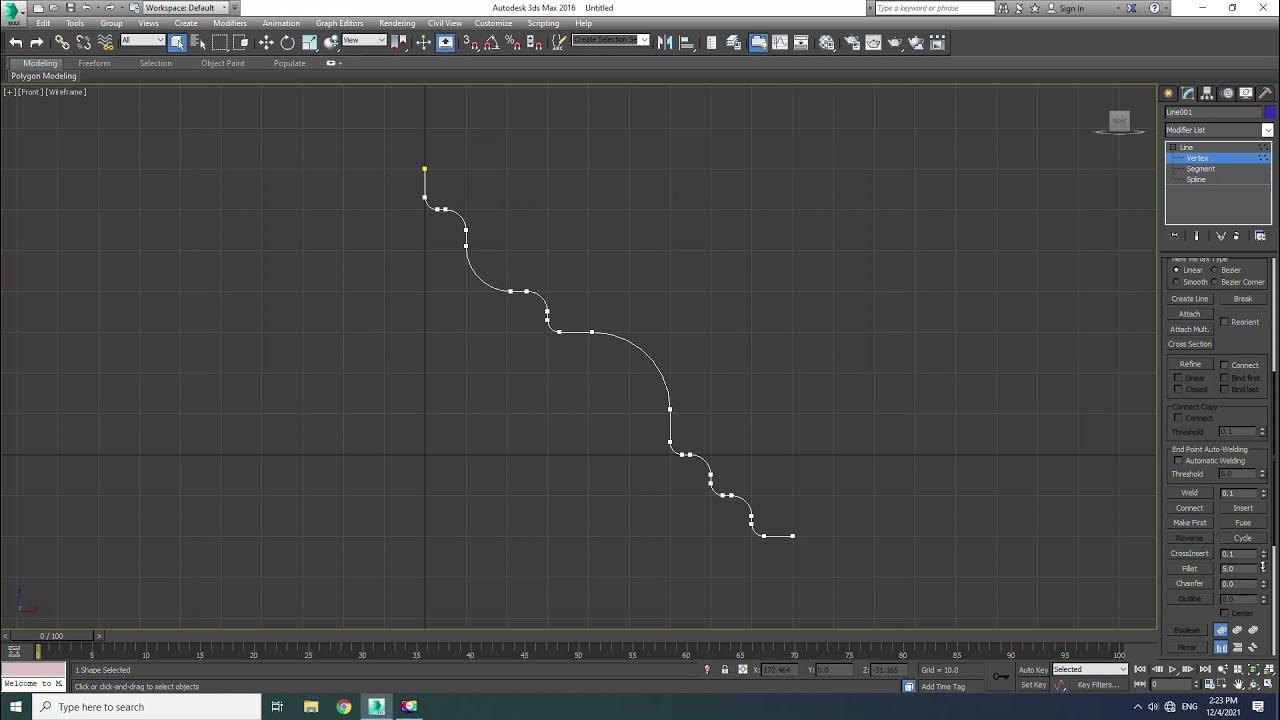This screenshot has width=1280, height=720.
Task: Activate the Select and Rotate tool
Action: [x=287, y=42]
